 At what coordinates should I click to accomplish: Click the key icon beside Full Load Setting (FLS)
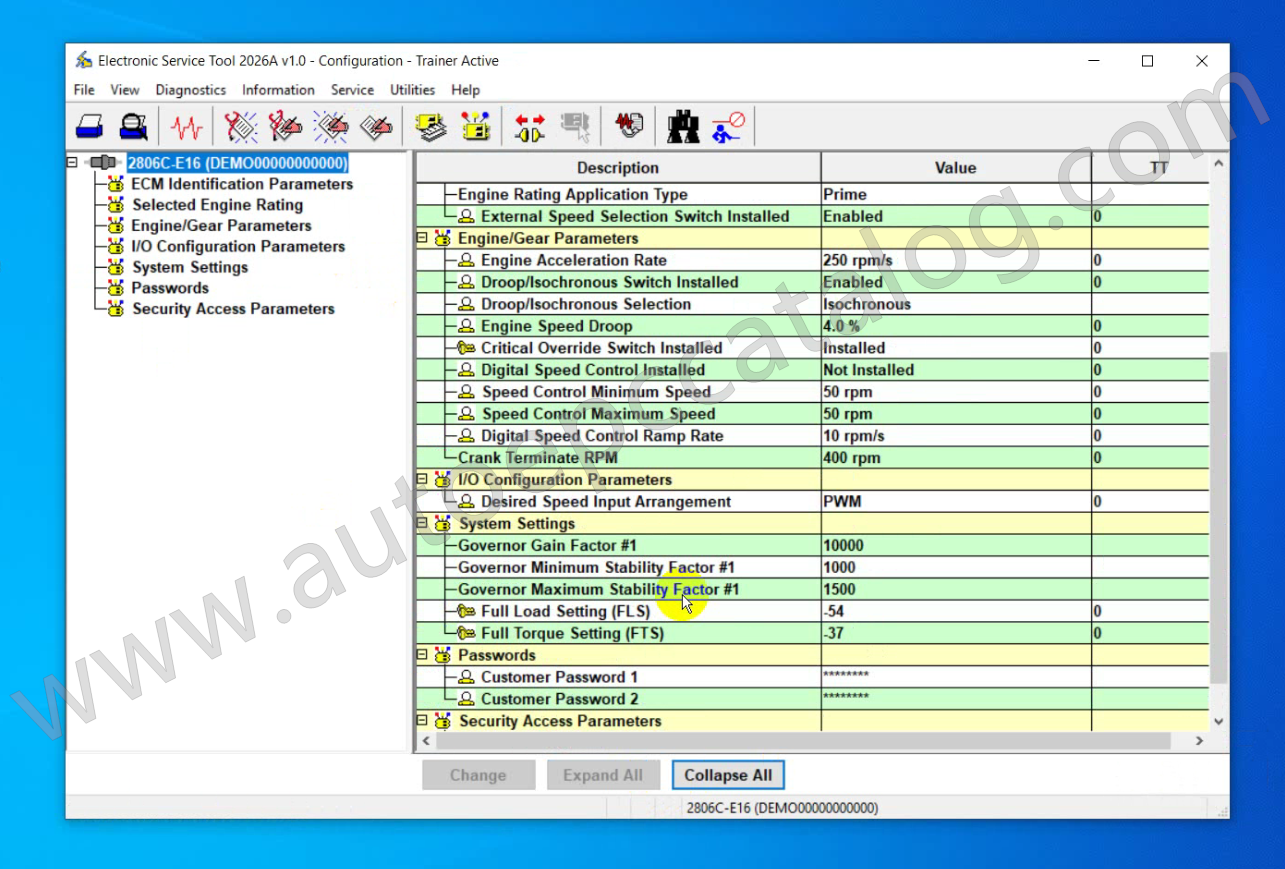466,612
